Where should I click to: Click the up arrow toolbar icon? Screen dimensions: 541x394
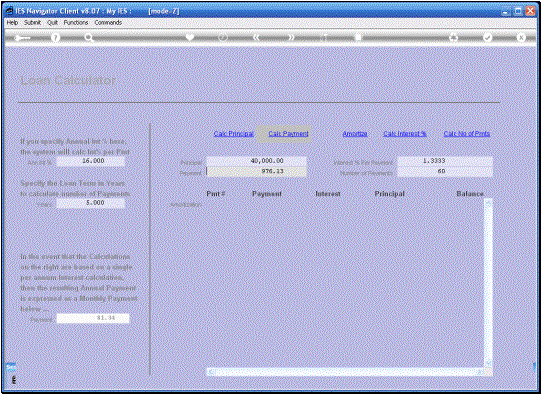(x=324, y=37)
